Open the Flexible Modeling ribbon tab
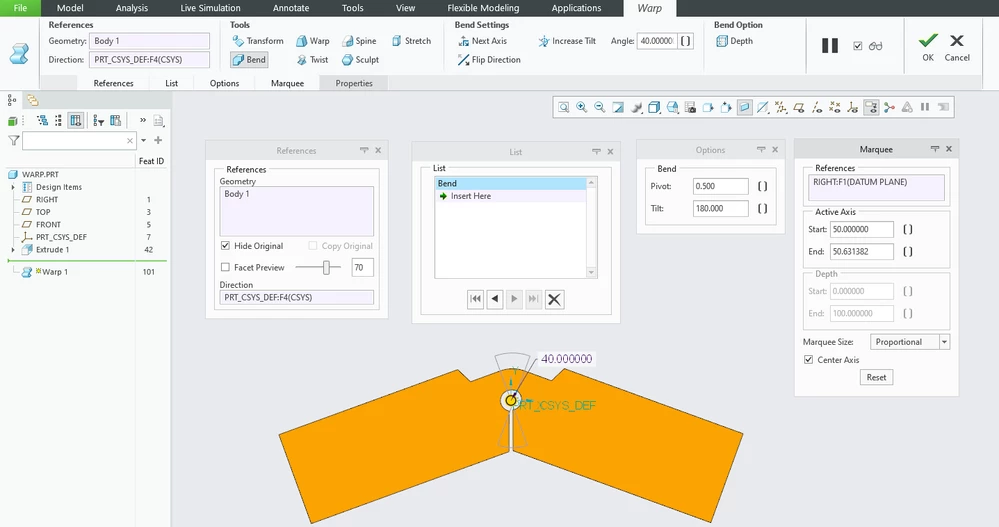The width and height of the screenshot is (999, 527). (x=483, y=8)
